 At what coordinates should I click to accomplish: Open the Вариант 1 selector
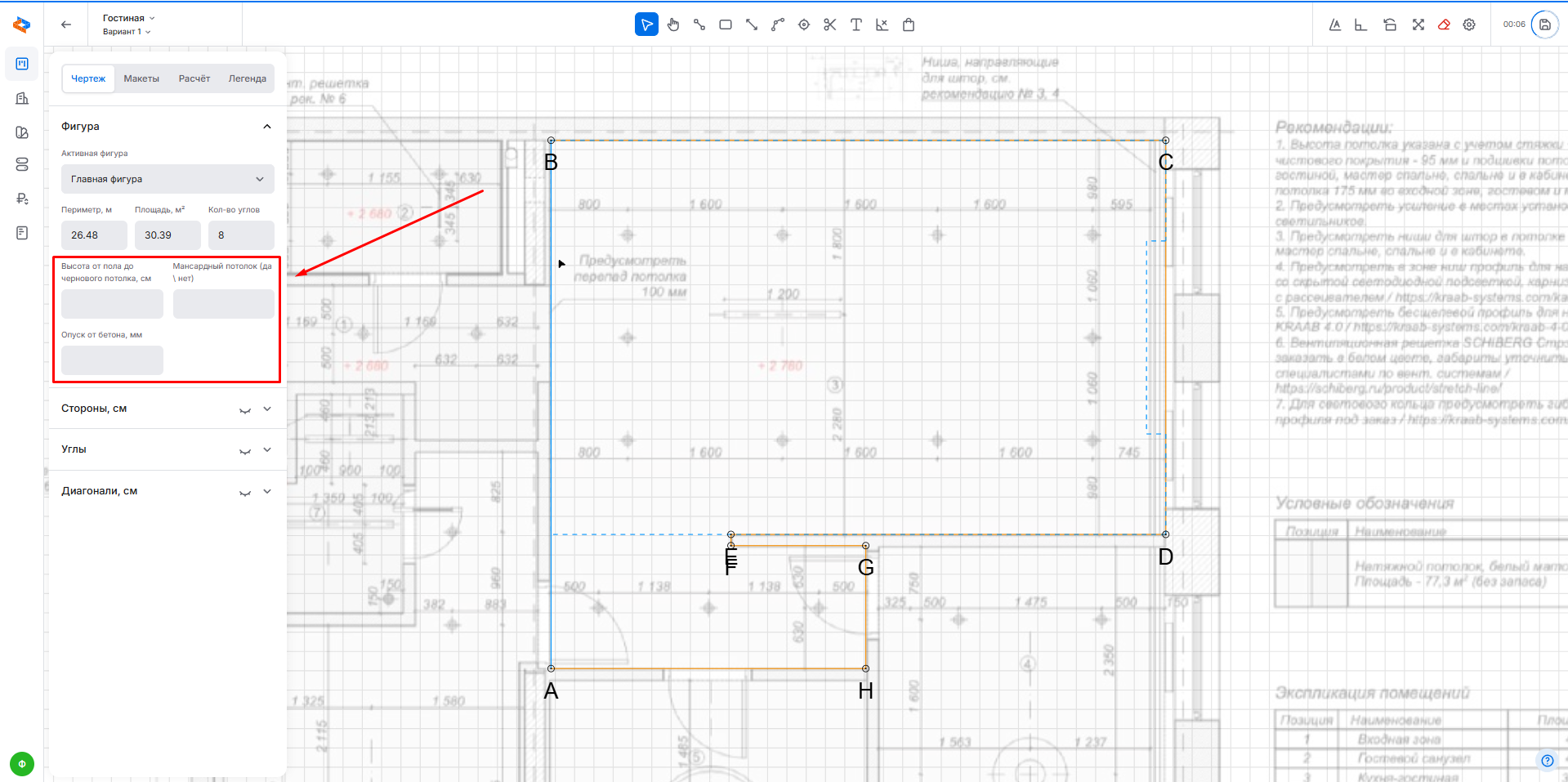[x=127, y=32]
